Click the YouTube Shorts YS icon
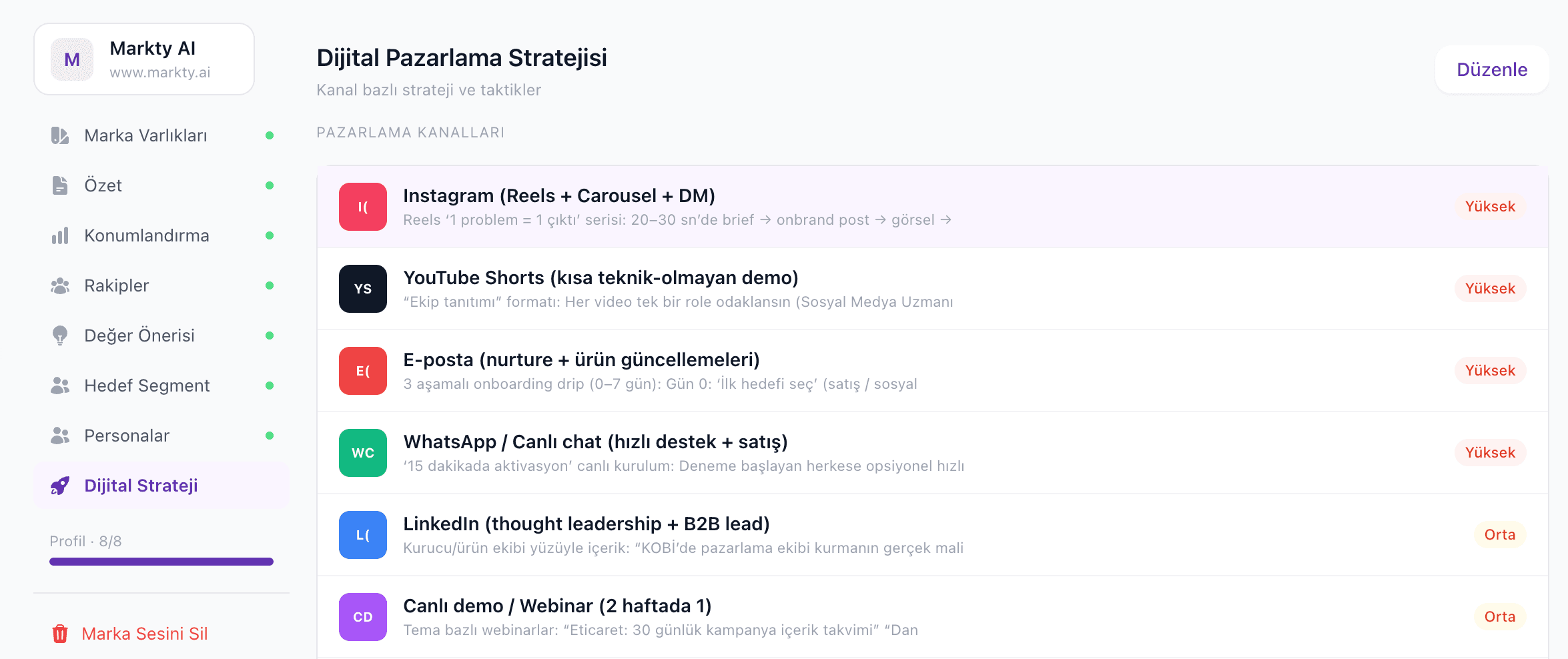The width and height of the screenshot is (1568, 659). pos(362,288)
